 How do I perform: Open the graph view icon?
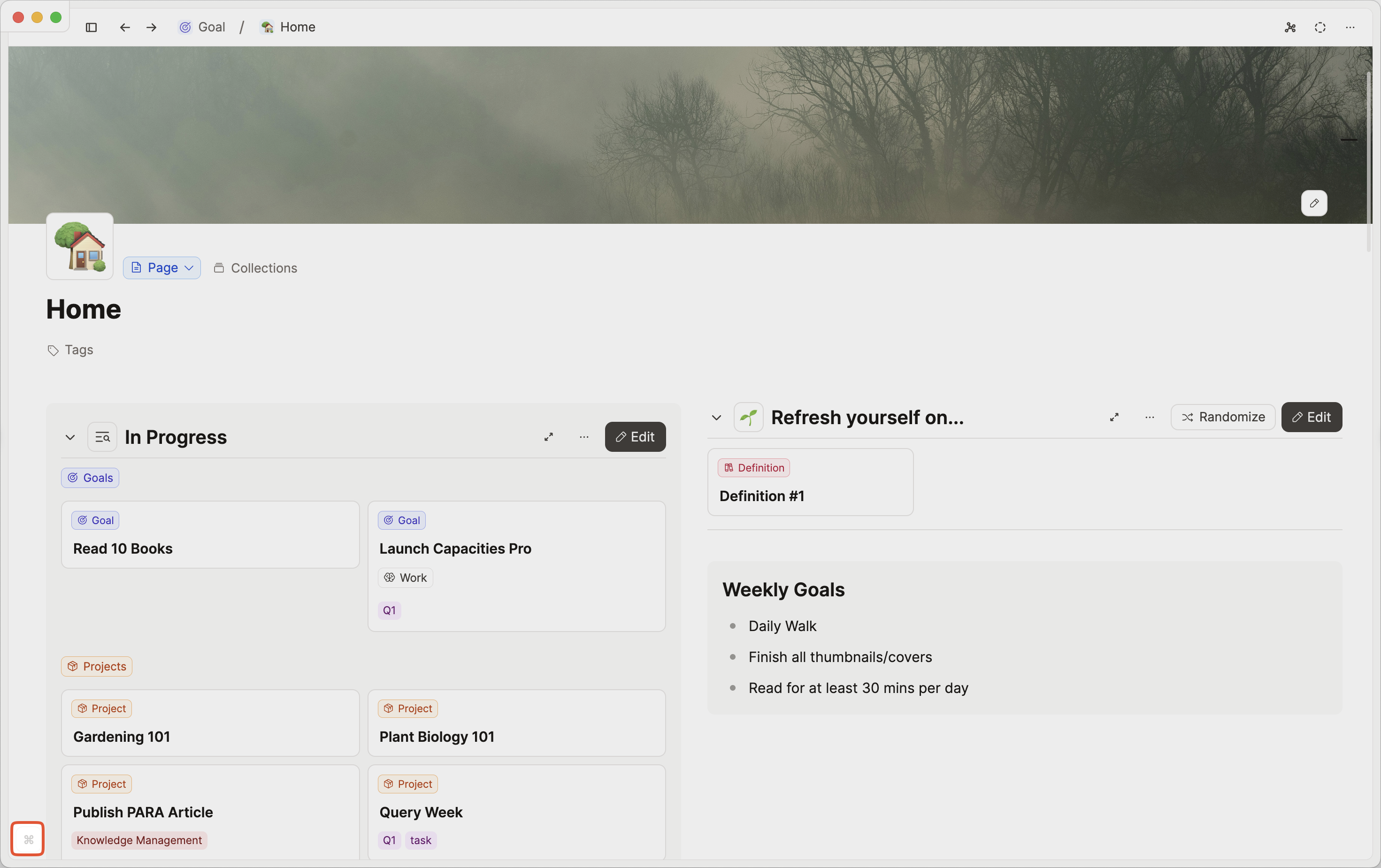click(1290, 27)
